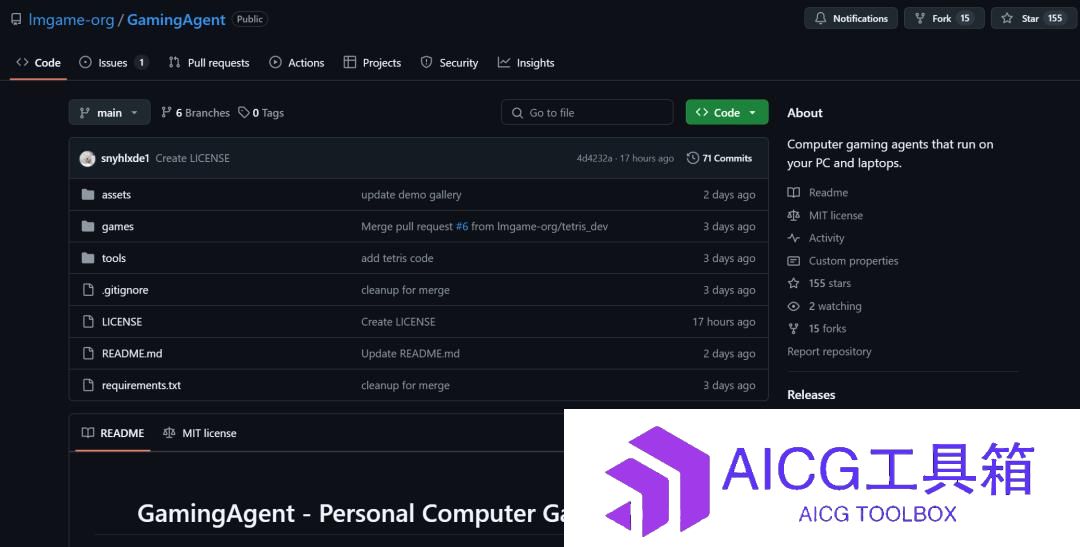Star the repository via Star button
Image resolution: width=1080 pixels, height=547 pixels.
pyautogui.click(x=1035, y=19)
